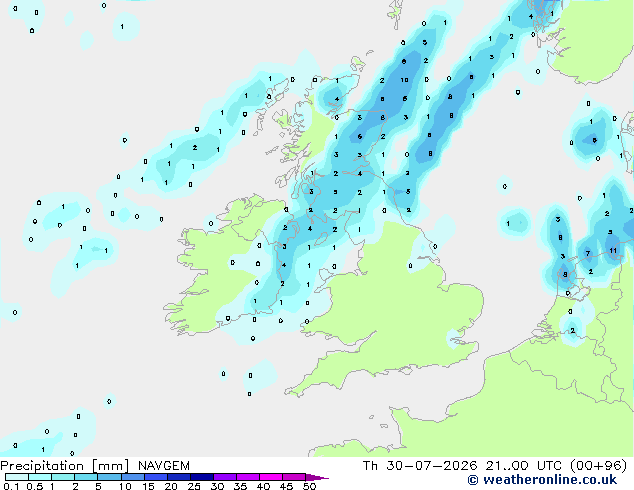The image size is (634, 490).
Task: Click the 5–10 mm legend color swatch
Action: coord(109,477)
